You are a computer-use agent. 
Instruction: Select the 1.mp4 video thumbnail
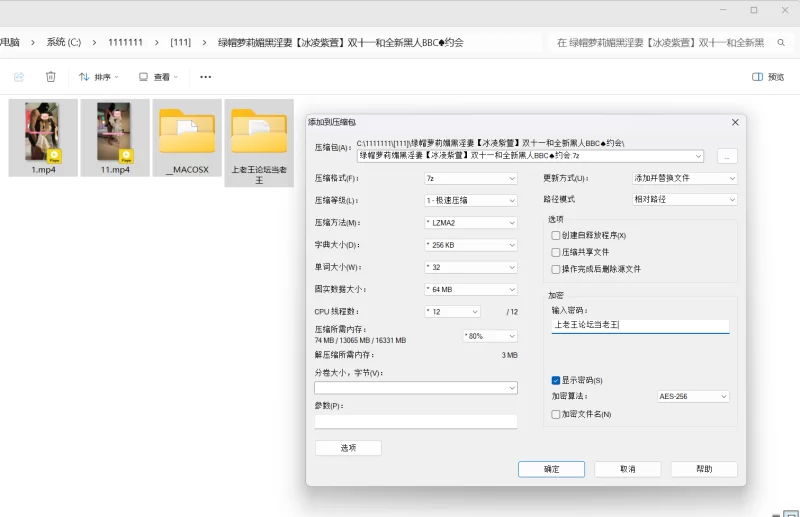pyautogui.click(x=43, y=134)
